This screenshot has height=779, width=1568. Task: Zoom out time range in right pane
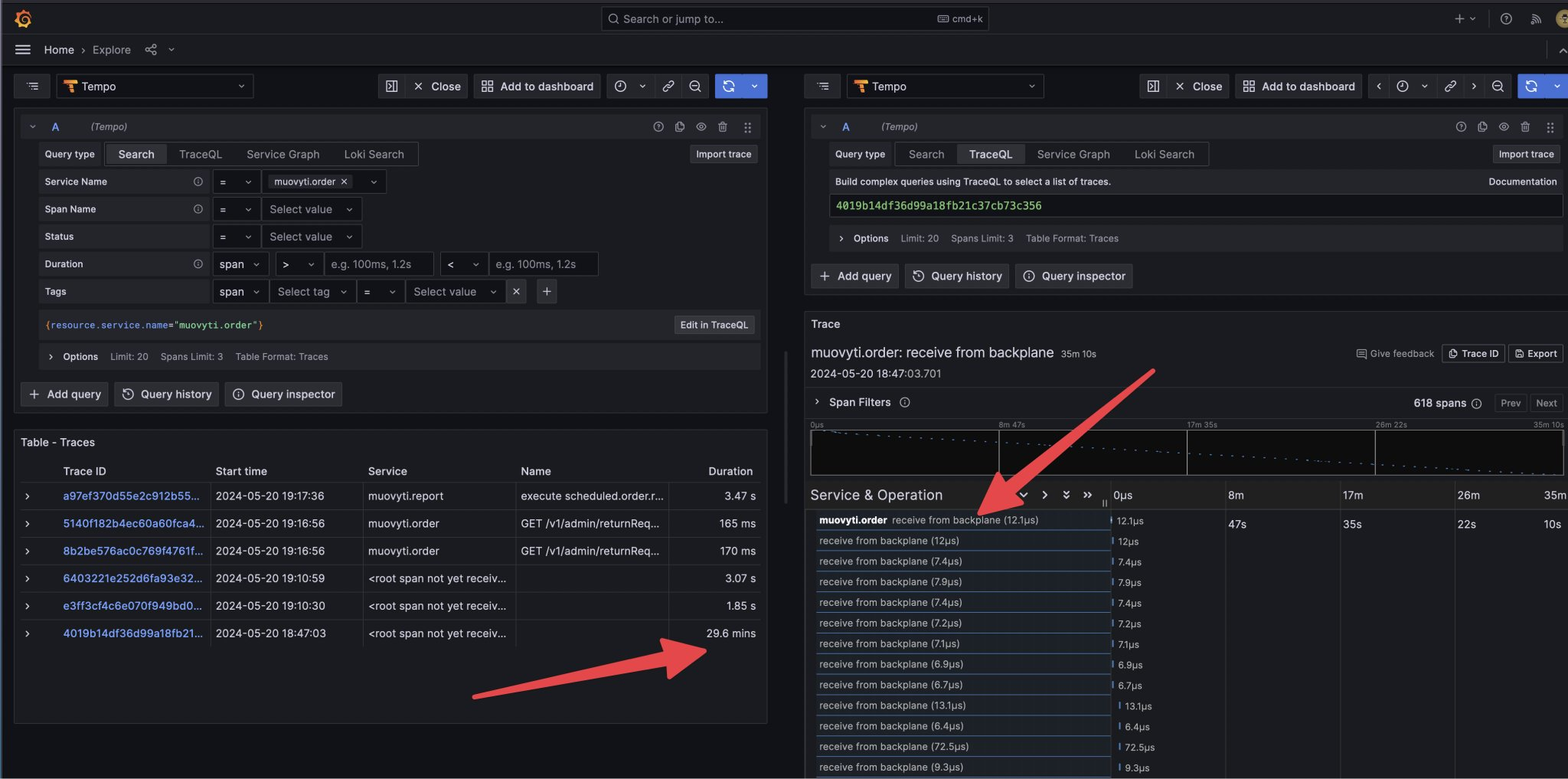click(1498, 87)
